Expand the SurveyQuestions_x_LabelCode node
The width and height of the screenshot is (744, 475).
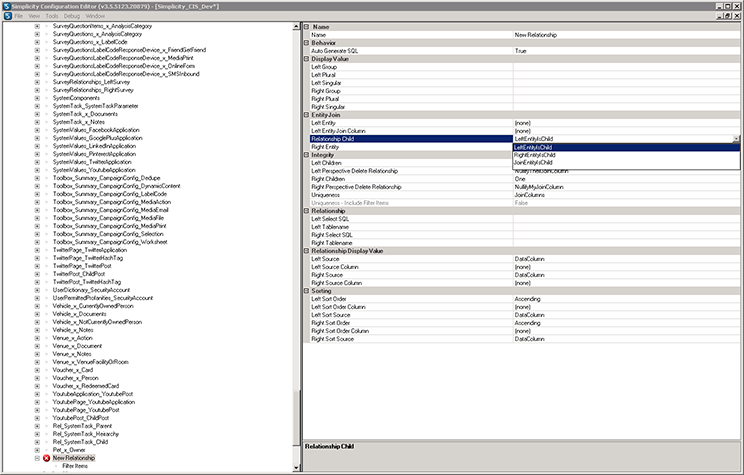click(37, 42)
